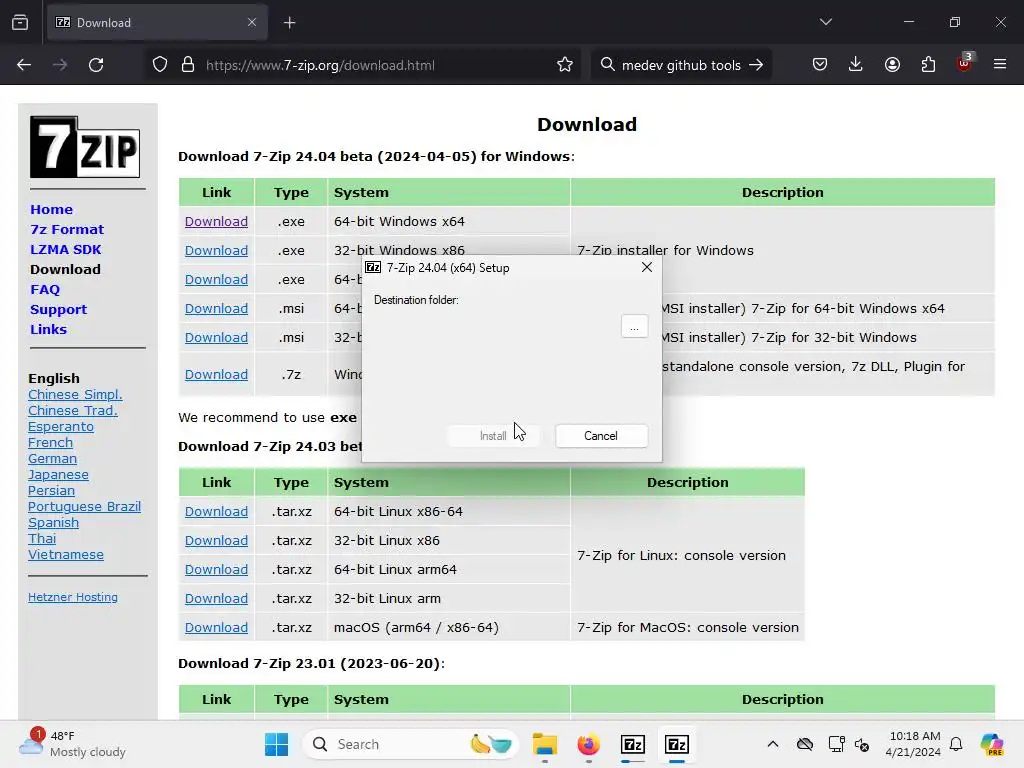Download the 64-bit Linux x86-64 tar.xz

point(216,511)
